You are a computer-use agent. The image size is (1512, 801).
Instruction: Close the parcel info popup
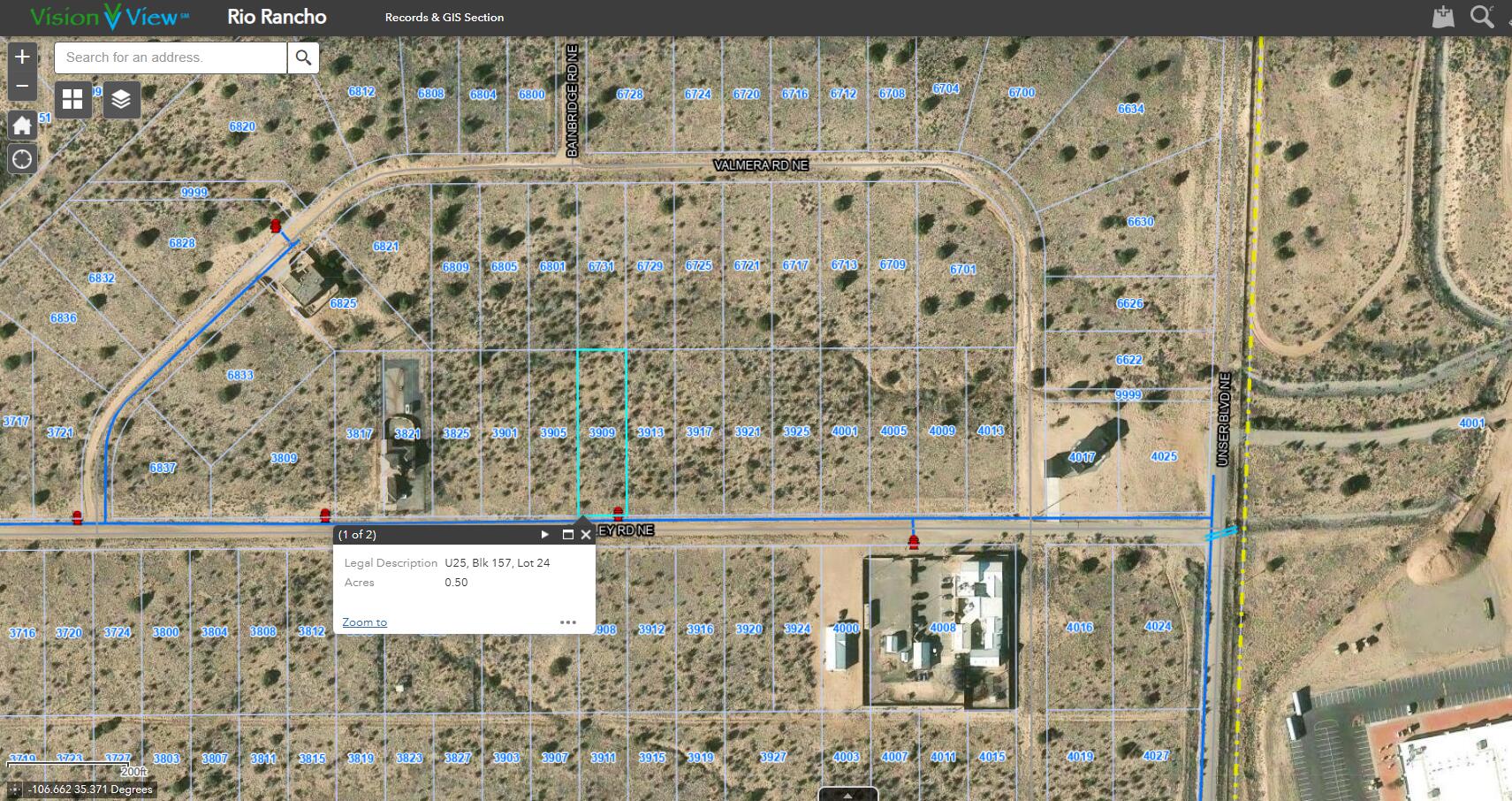tap(586, 535)
